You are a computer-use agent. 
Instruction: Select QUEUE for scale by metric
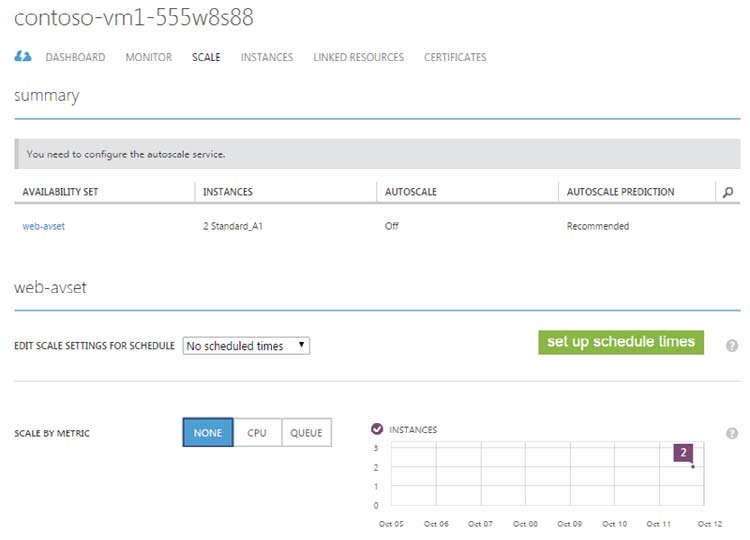point(306,433)
